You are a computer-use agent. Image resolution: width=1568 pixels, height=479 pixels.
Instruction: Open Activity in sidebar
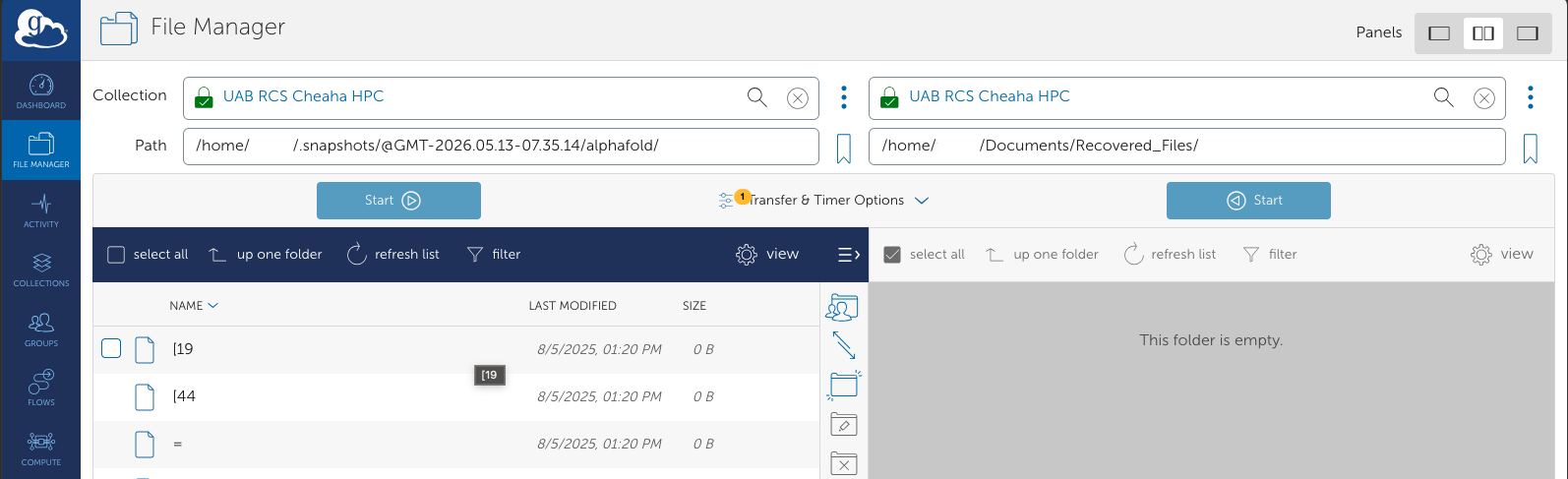40,210
